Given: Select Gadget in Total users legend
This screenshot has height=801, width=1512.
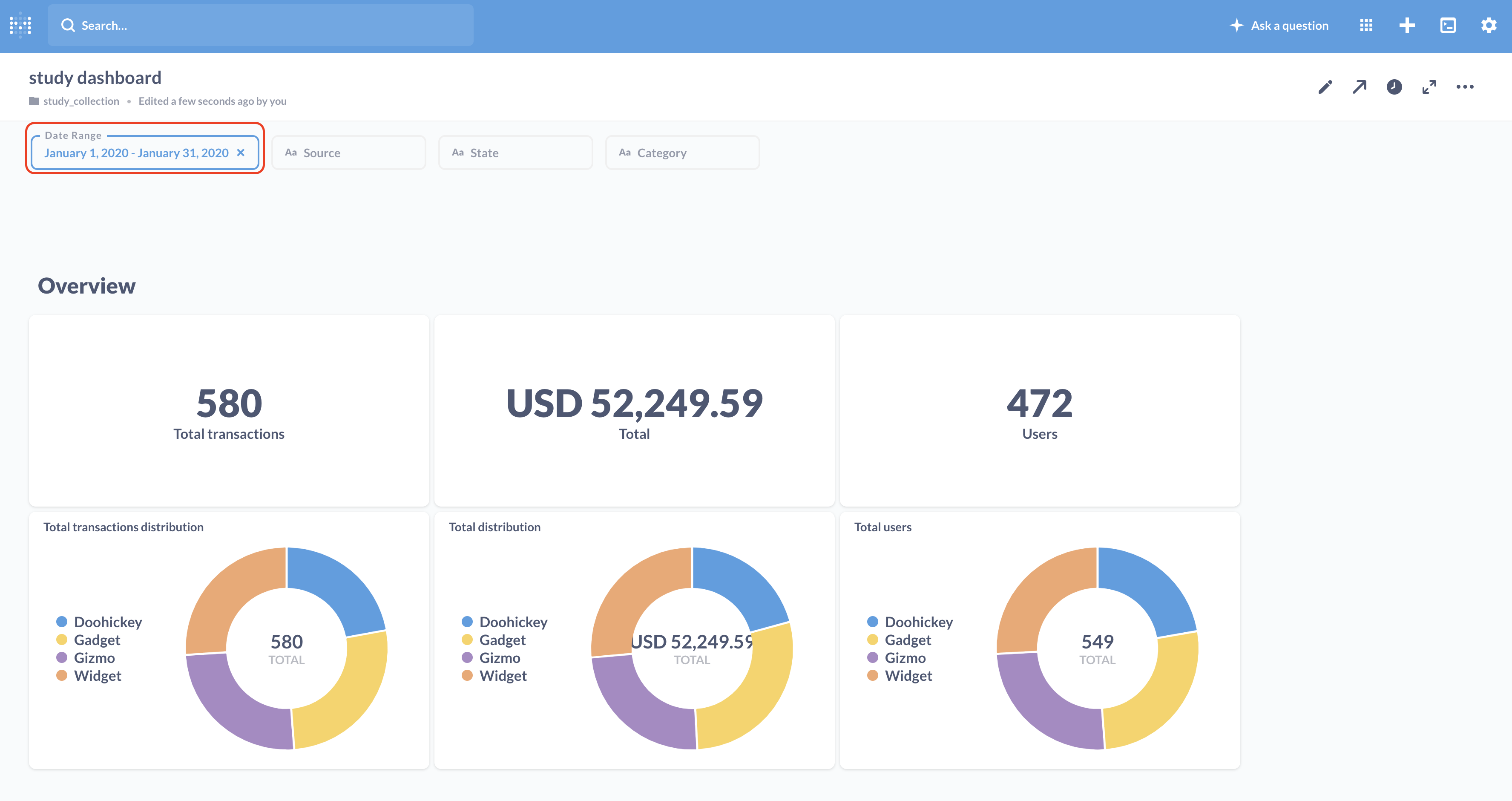Looking at the screenshot, I should tap(899, 640).
